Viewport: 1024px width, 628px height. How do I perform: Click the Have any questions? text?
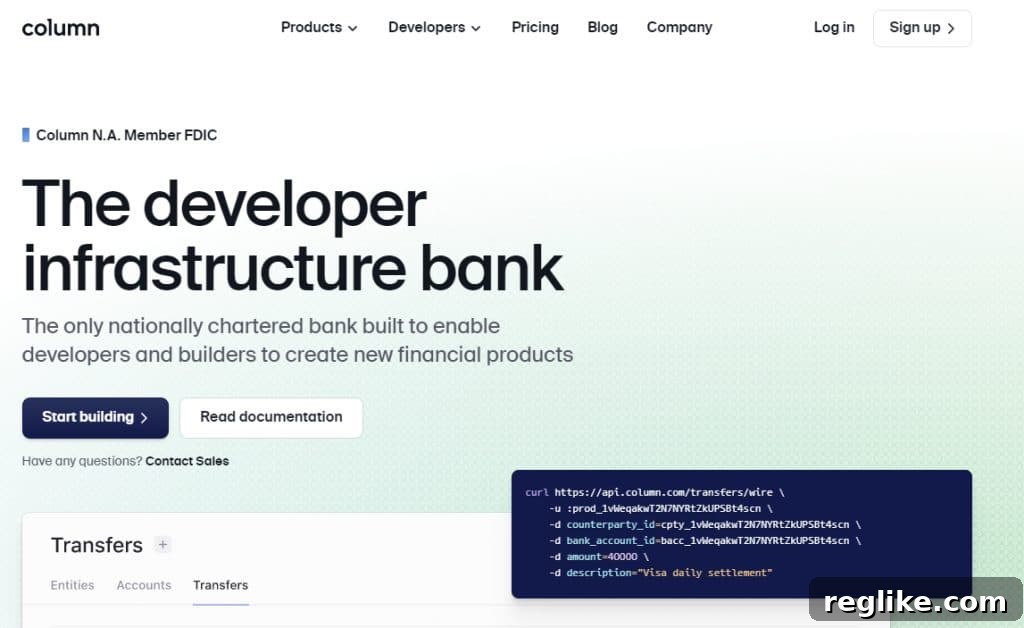[x=82, y=461]
